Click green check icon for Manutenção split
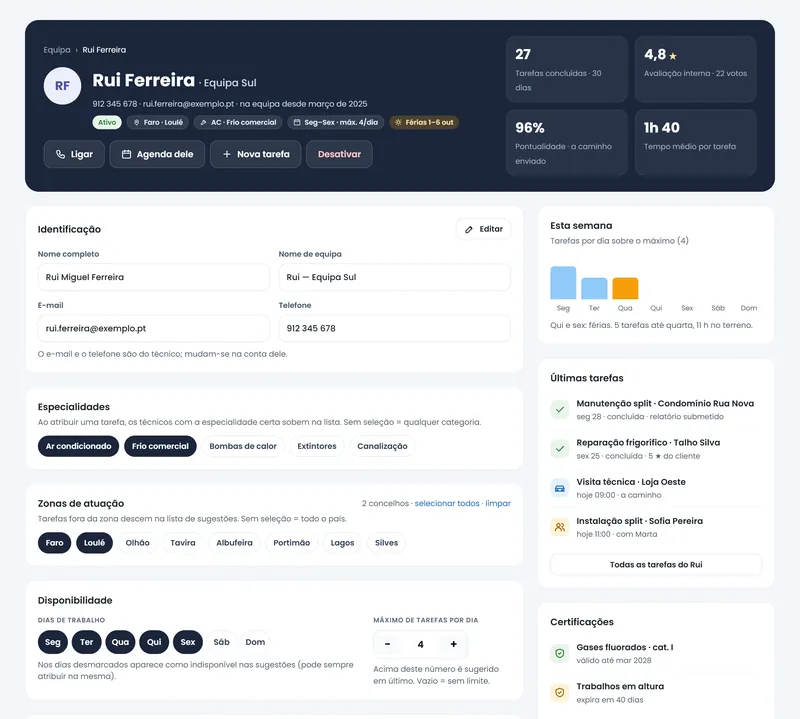The width and height of the screenshot is (800, 719). (x=560, y=409)
